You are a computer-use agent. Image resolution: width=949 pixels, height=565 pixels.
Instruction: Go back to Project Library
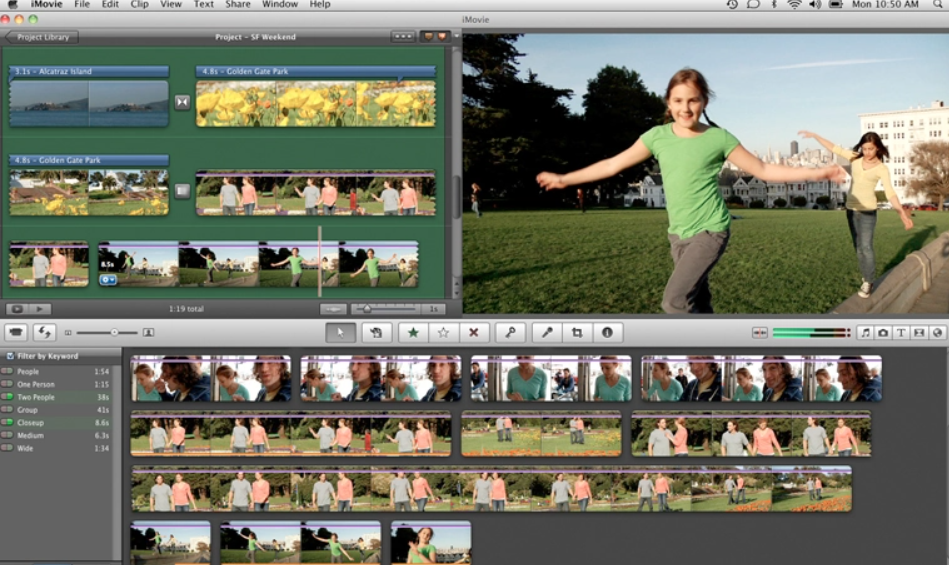[41, 37]
